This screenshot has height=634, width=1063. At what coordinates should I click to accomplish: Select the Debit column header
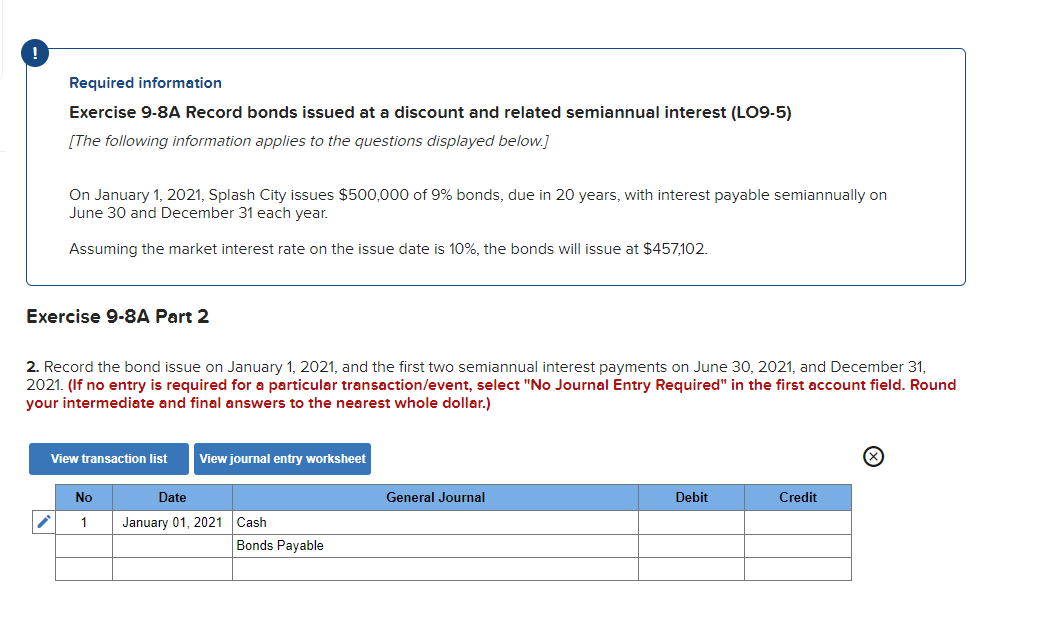pyautogui.click(x=691, y=497)
